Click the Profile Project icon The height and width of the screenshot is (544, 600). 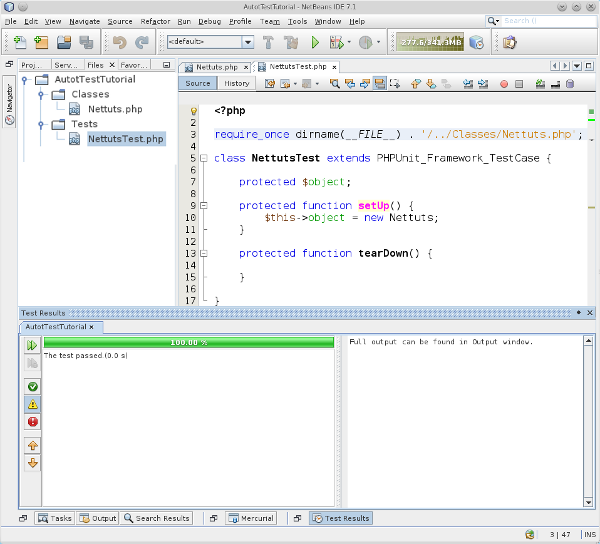coord(365,42)
